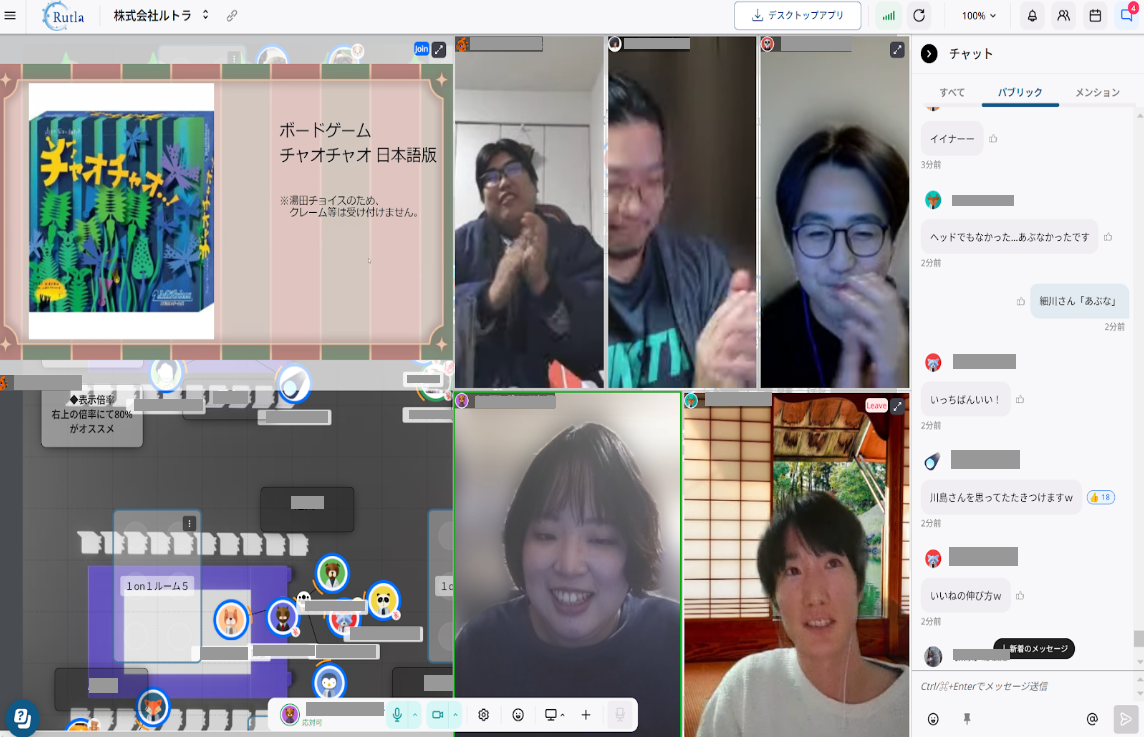This screenshot has height=737, width=1144.
Task: Insert a mention with the @ icon
Action: point(1092,718)
